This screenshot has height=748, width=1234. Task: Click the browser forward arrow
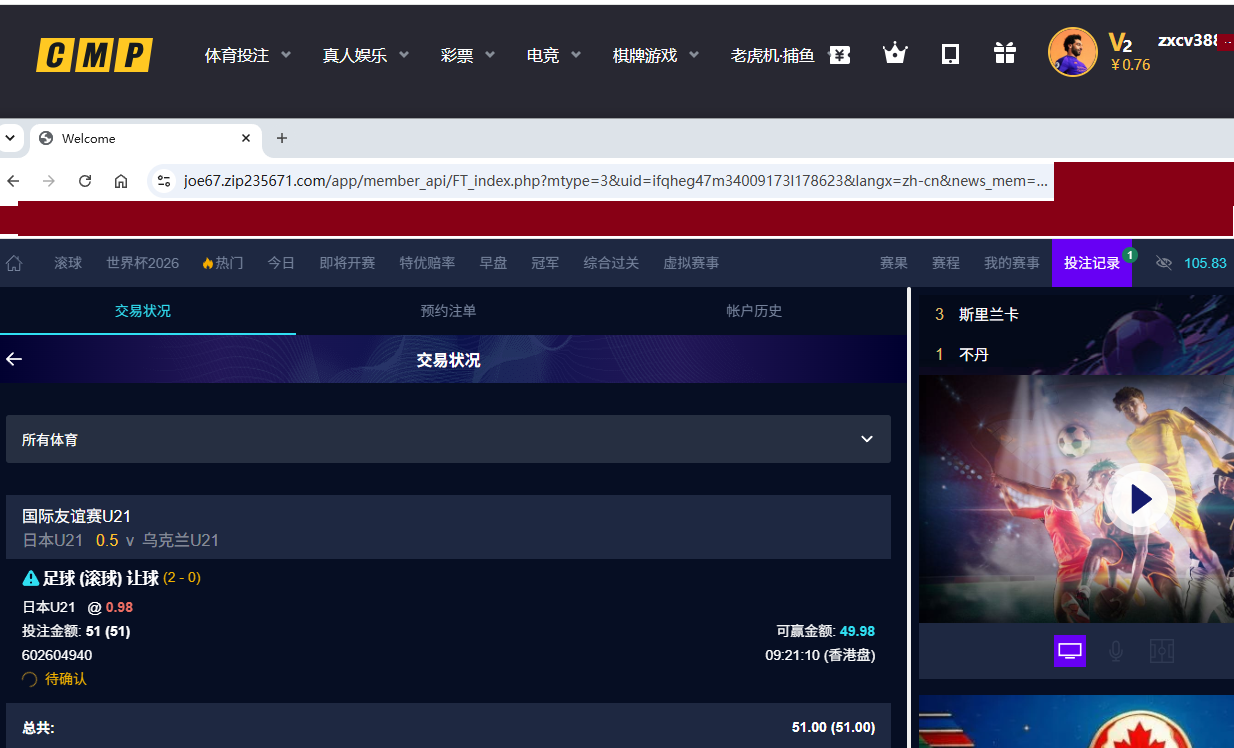[x=48, y=181]
